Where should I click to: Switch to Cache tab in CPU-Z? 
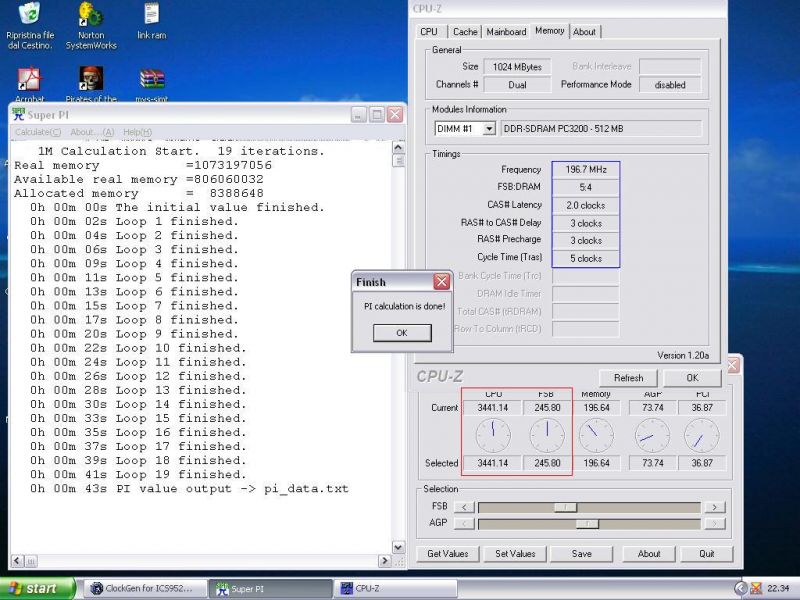click(465, 32)
